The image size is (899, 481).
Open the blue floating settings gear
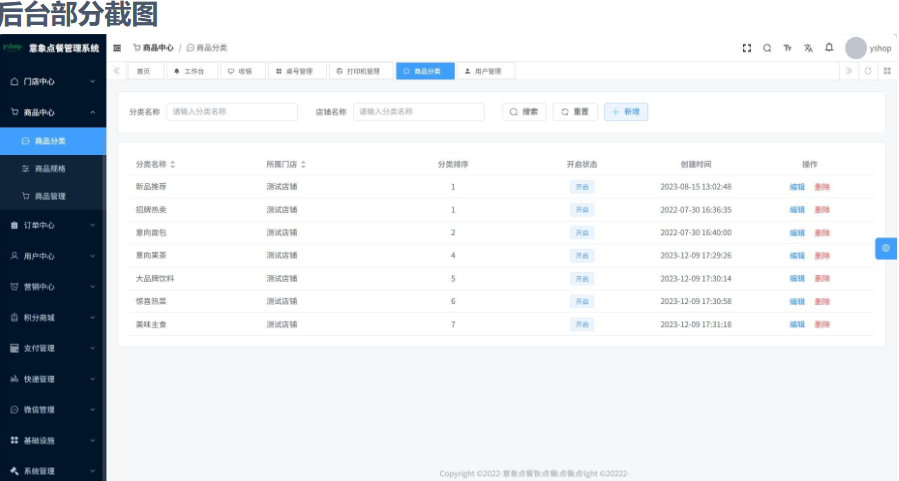click(x=886, y=248)
